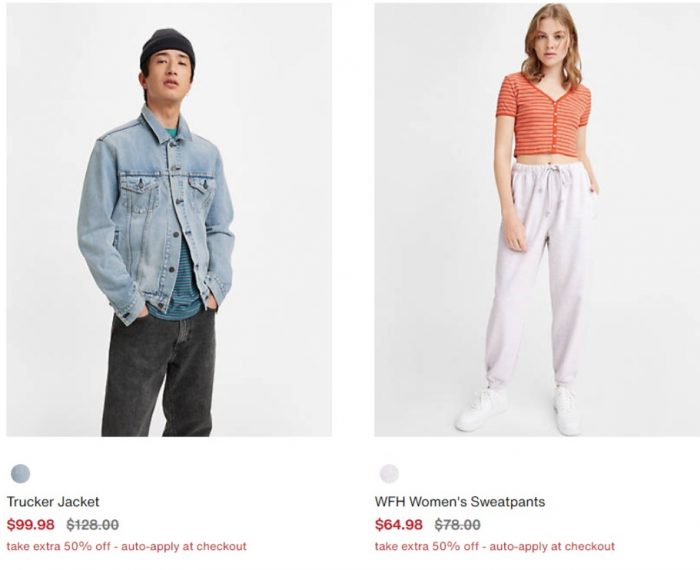Click the drawstring on the lilac sweatpants
Viewport: 700px width, 570px height.
point(552,176)
